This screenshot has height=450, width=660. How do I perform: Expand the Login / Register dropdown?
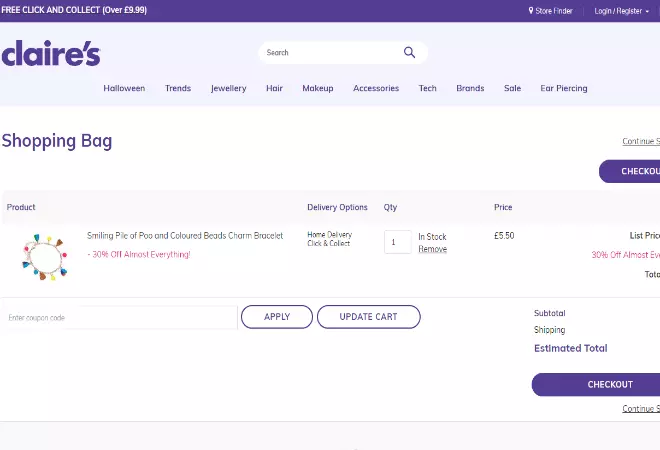tap(621, 11)
